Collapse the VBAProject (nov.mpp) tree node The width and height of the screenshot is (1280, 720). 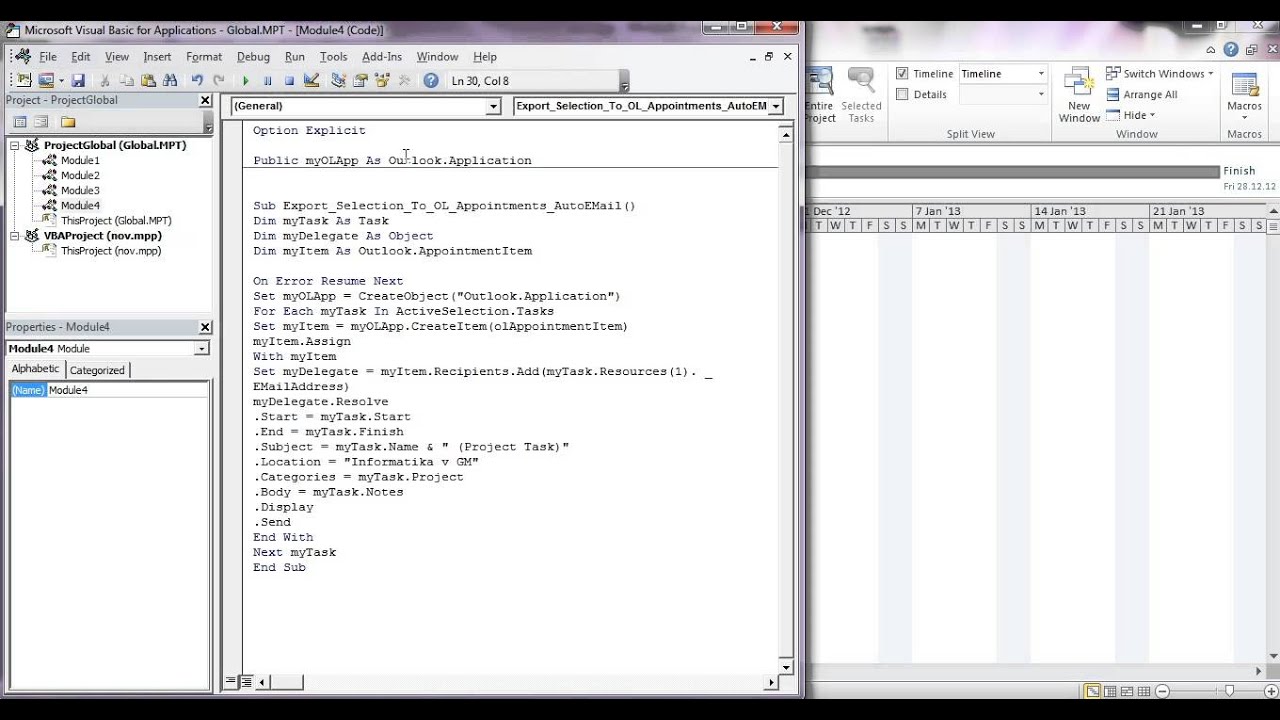[15, 236]
